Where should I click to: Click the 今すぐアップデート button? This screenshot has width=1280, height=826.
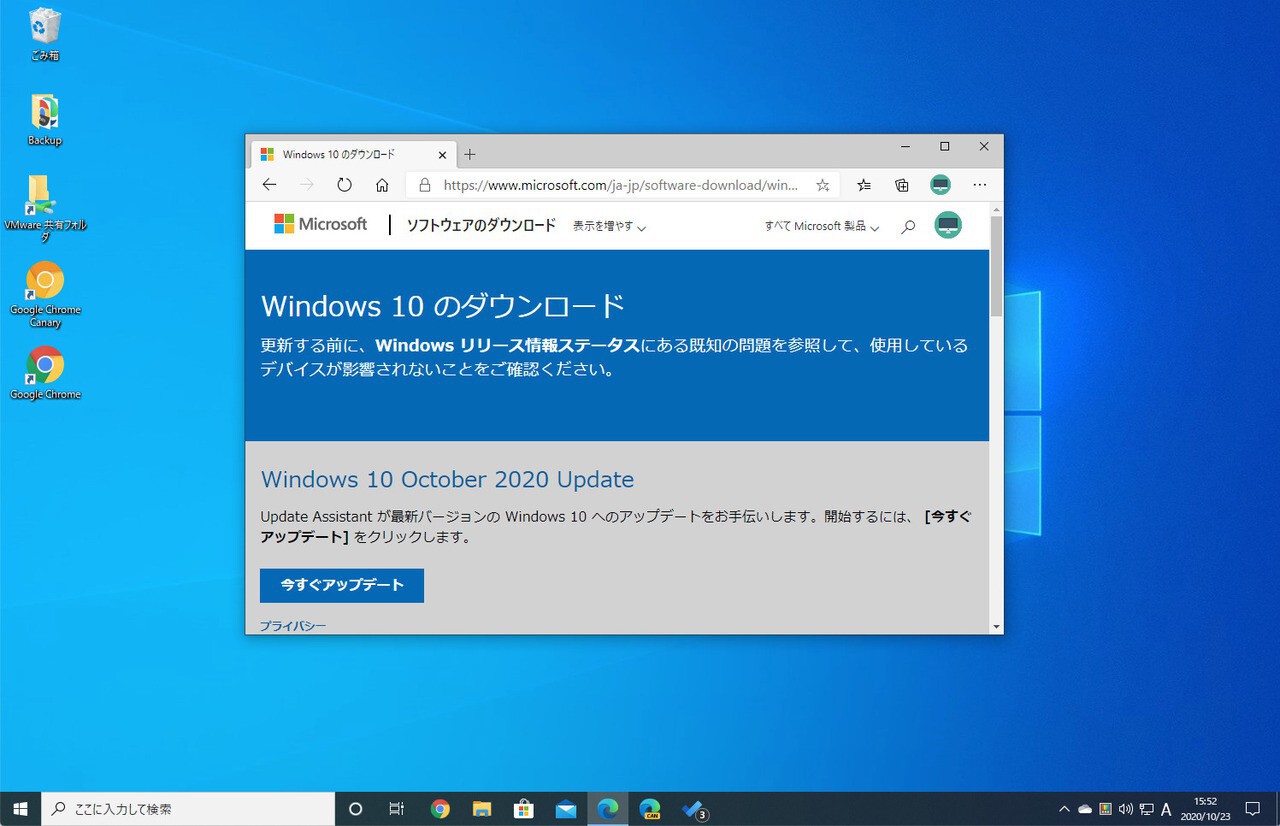pyautogui.click(x=342, y=585)
